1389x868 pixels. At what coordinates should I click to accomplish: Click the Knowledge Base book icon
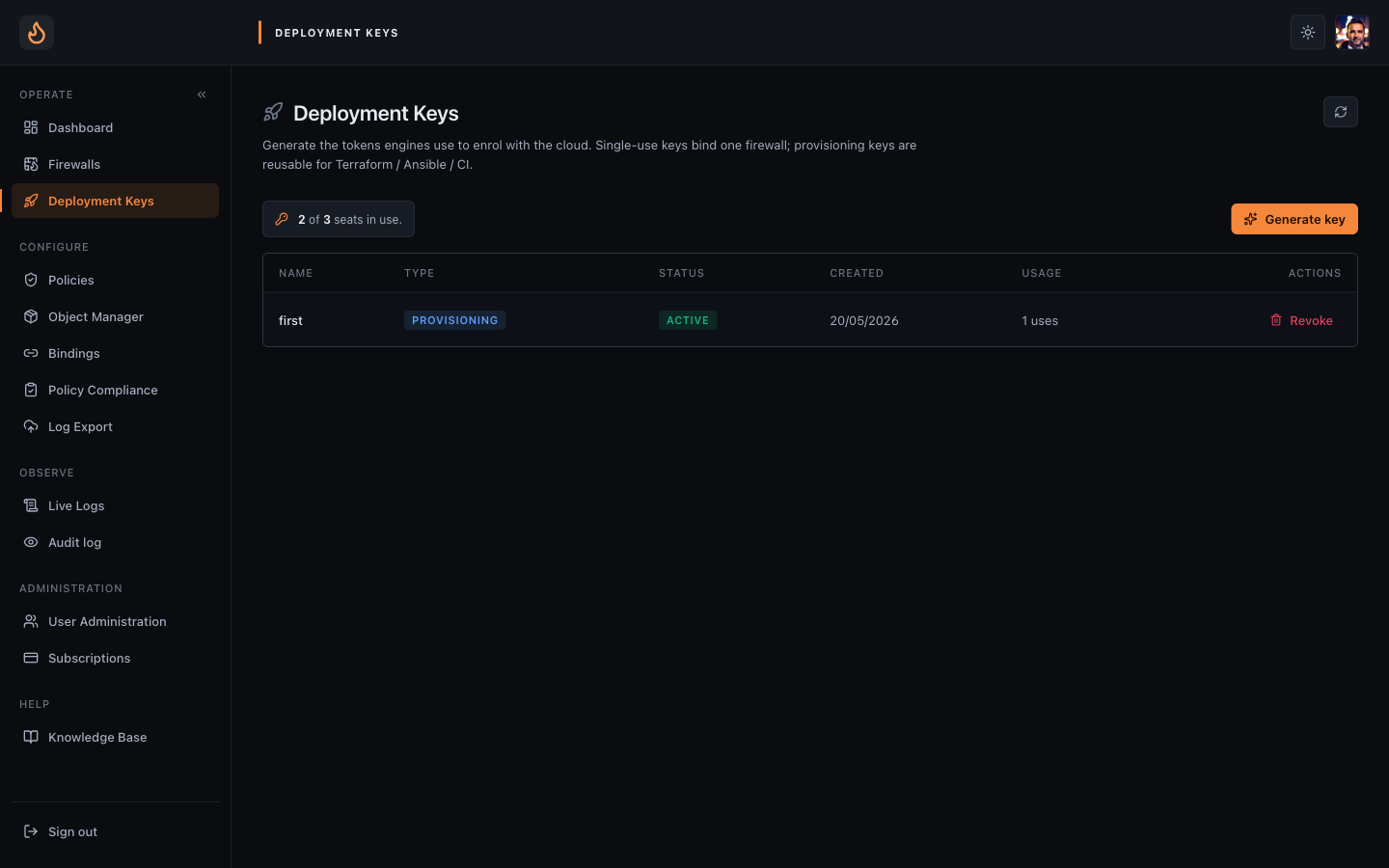coord(31,737)
